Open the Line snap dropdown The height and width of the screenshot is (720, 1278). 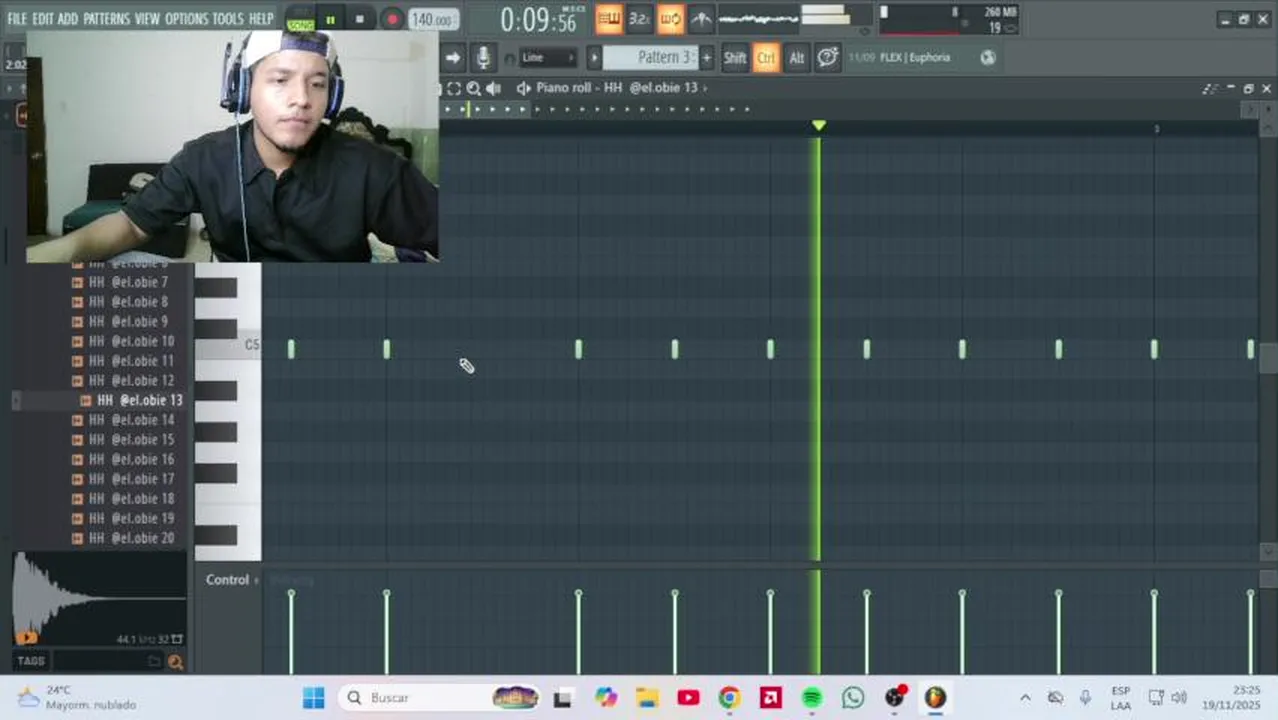pyautogui.click(x=548, y=58)
